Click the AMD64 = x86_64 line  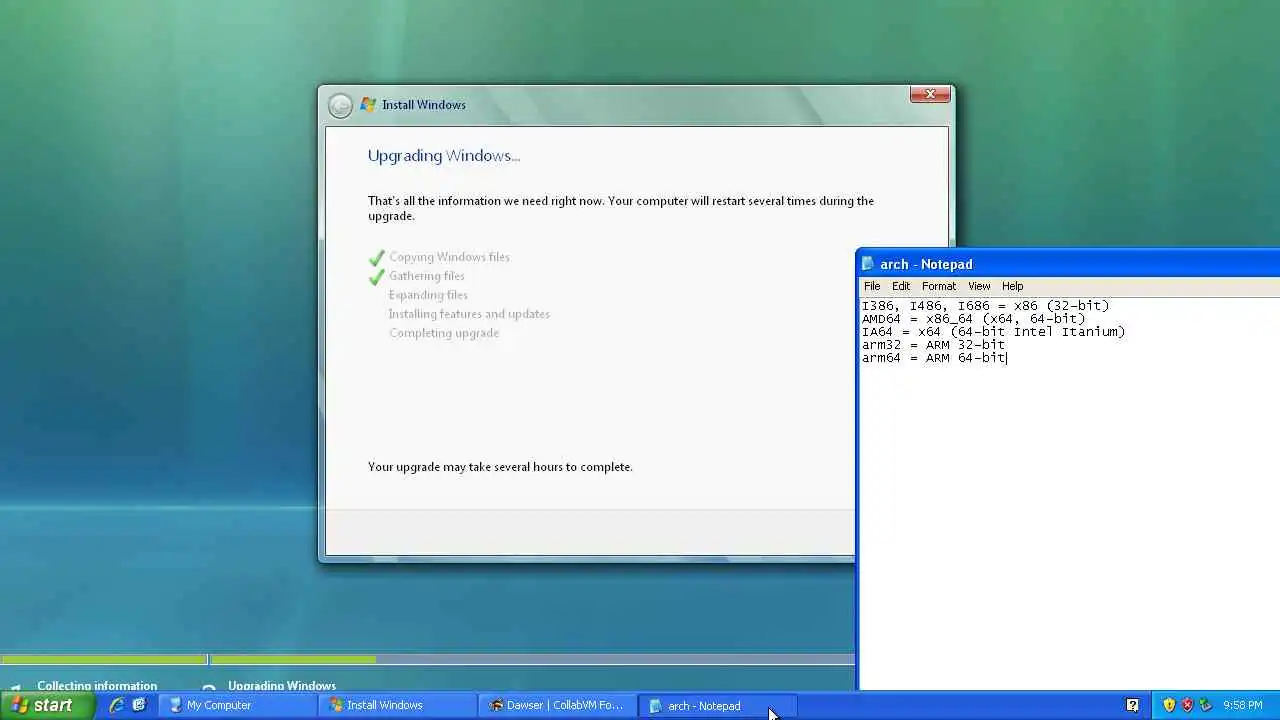pyautogui.click(x=973, y=319)
